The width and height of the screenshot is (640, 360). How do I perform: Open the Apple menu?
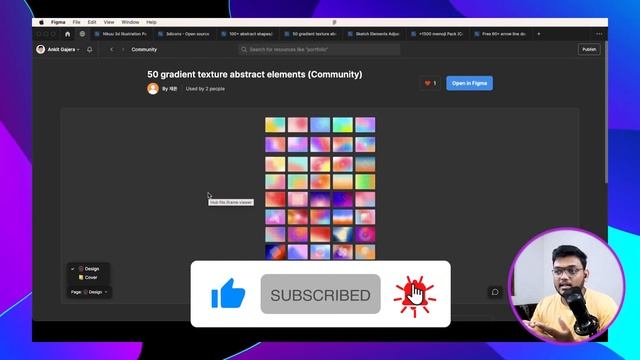tap(41, 22)
